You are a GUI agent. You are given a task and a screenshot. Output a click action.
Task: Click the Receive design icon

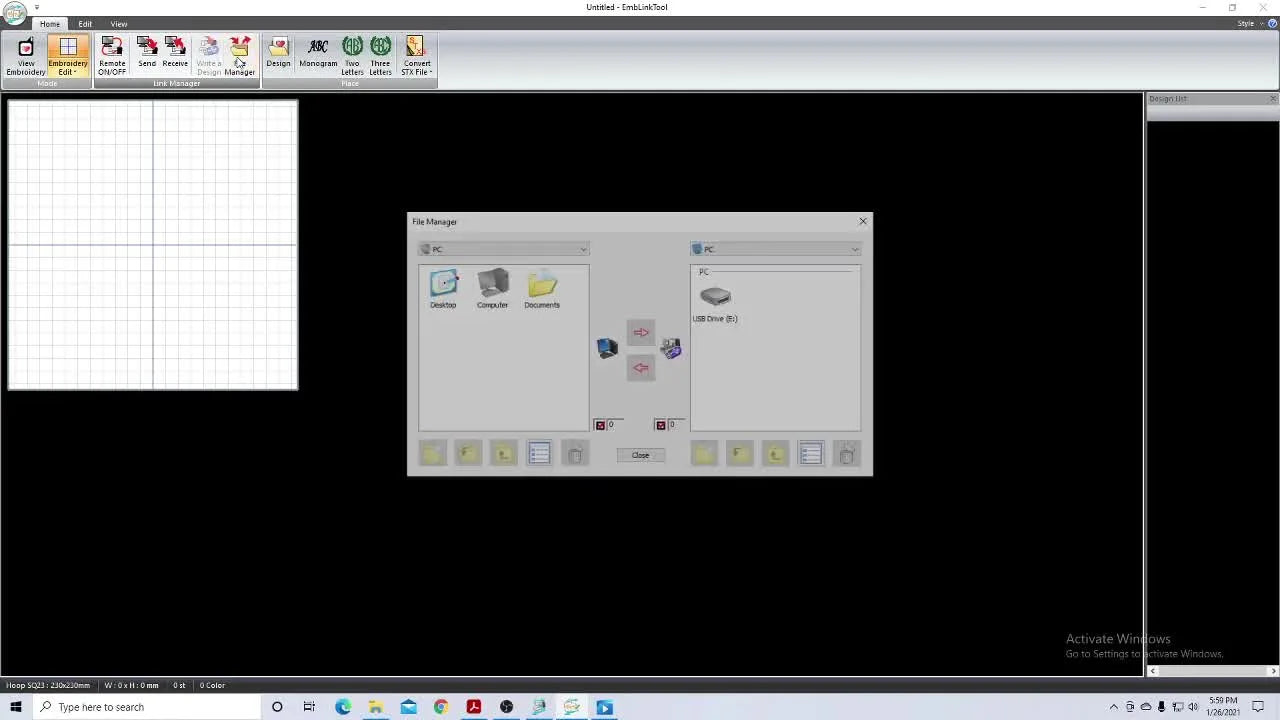point(175,54)
